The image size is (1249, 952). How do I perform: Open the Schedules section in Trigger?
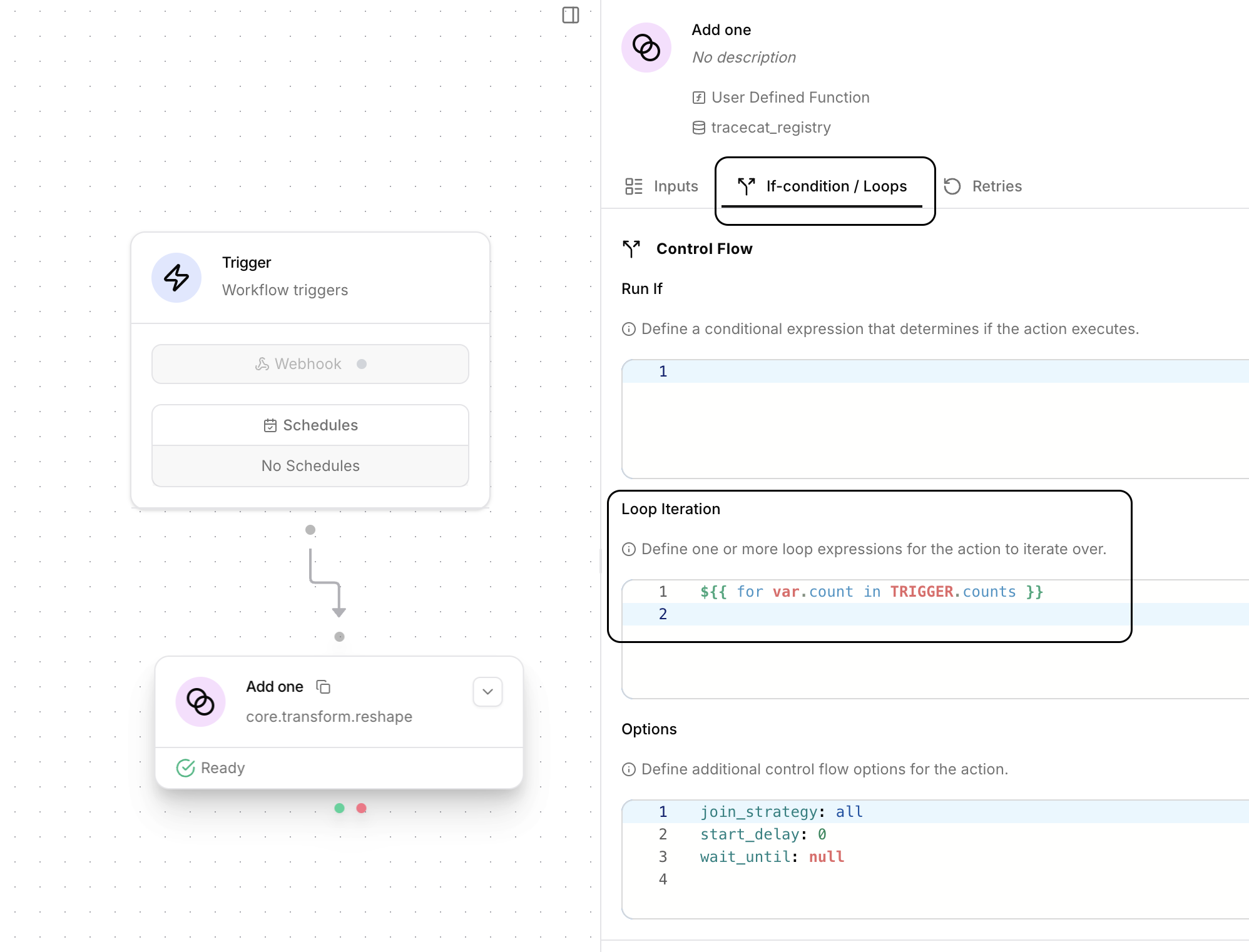click(x=310, y=425)
